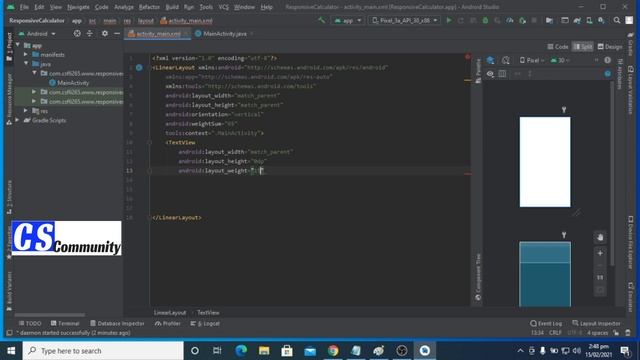Expand the res folder
The width and height of the screenshot is (640, 360).
(26, 111)
